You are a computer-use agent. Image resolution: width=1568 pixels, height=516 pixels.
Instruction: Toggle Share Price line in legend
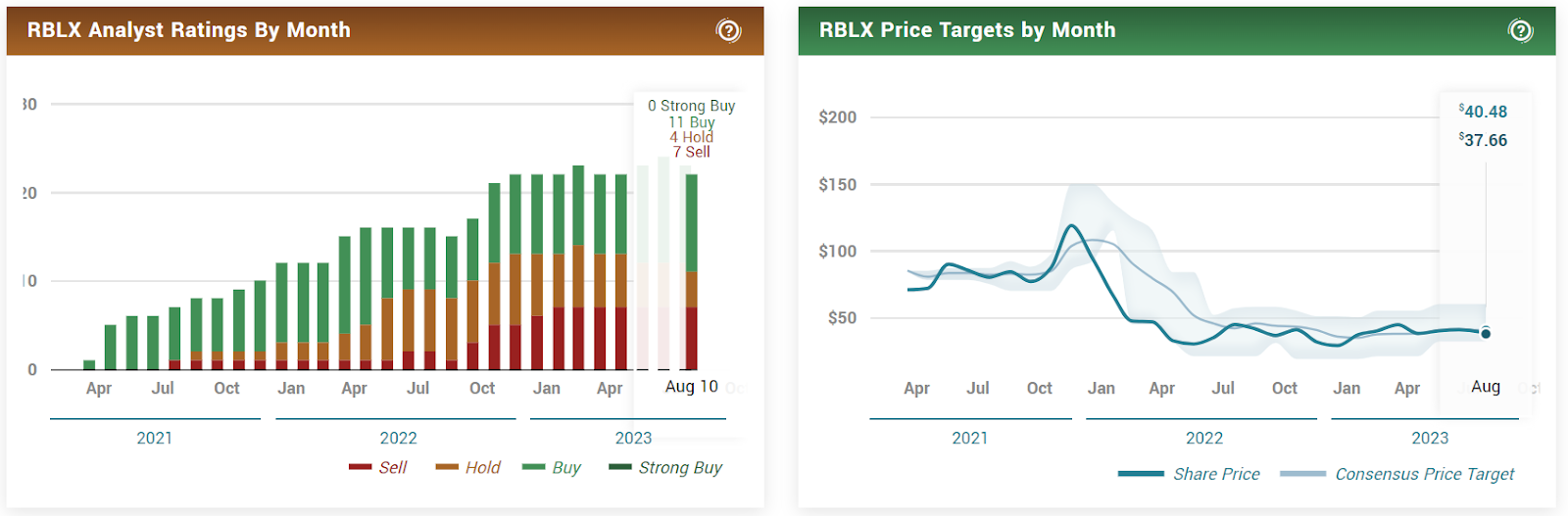1189,474
